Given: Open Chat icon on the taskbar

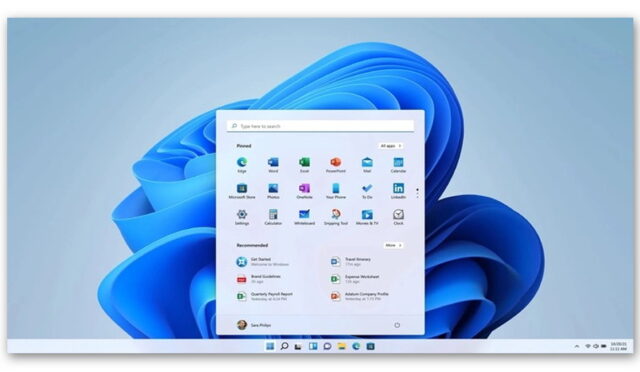Looking at the screenshot, I should click(327, 346).
